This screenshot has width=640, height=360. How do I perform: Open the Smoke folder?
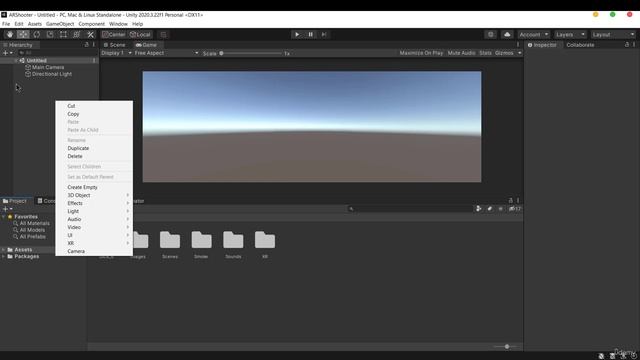[201, 244]
